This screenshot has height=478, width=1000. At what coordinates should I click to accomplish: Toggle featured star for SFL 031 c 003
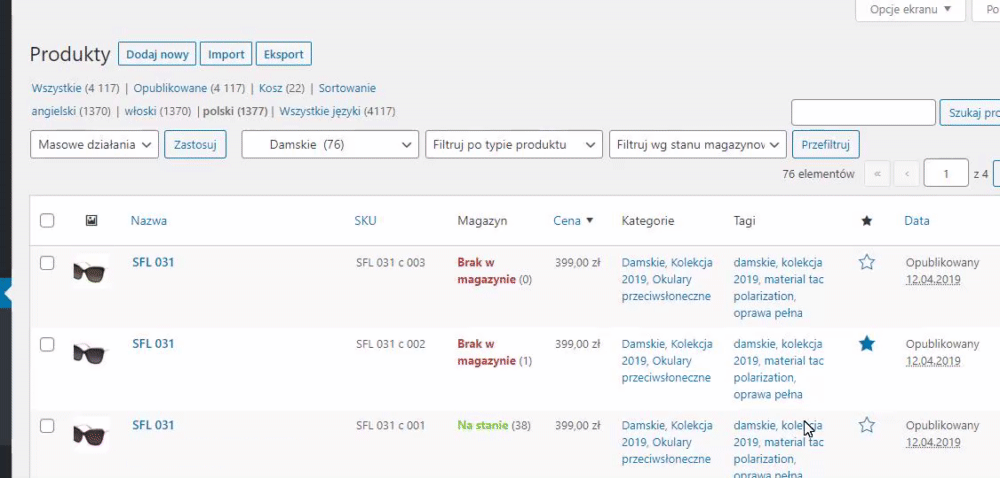coord(866,262)
